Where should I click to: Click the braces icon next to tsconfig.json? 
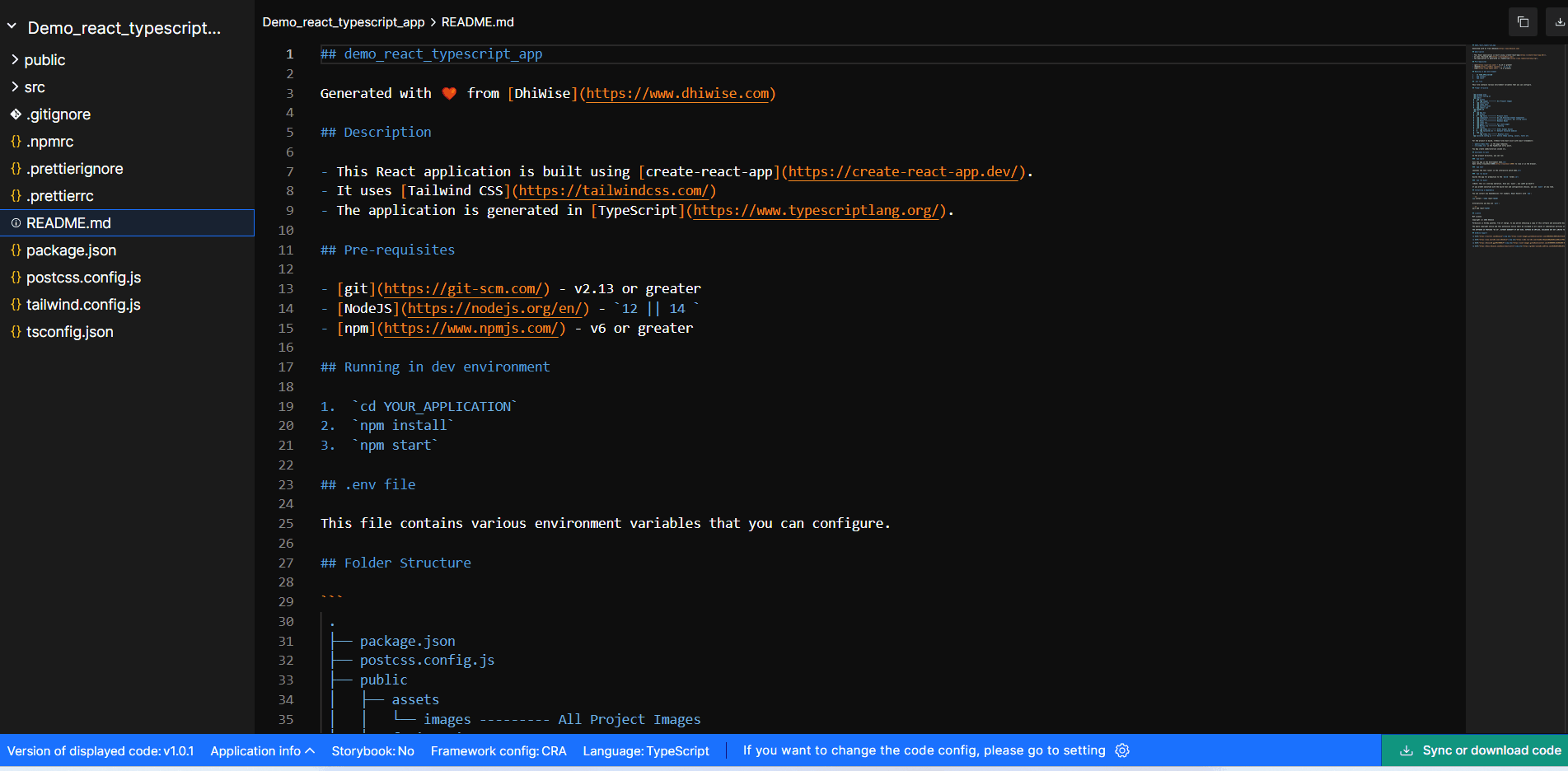point(16,332)
